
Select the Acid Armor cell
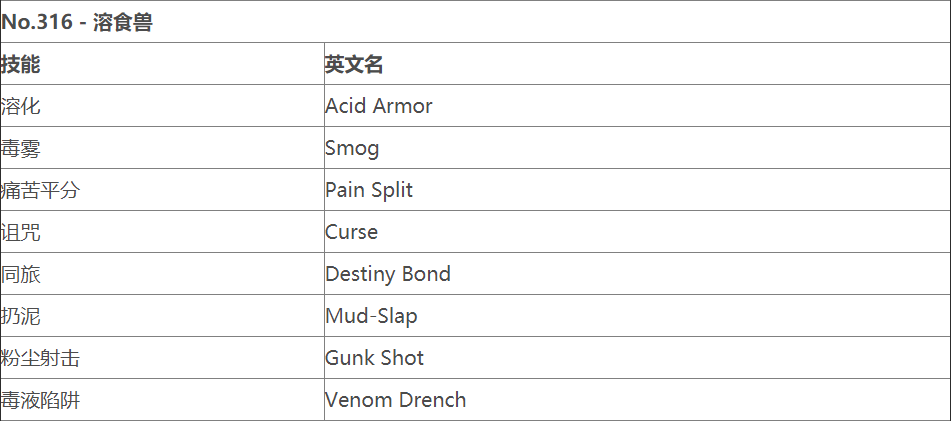click(x=378, y=106)
